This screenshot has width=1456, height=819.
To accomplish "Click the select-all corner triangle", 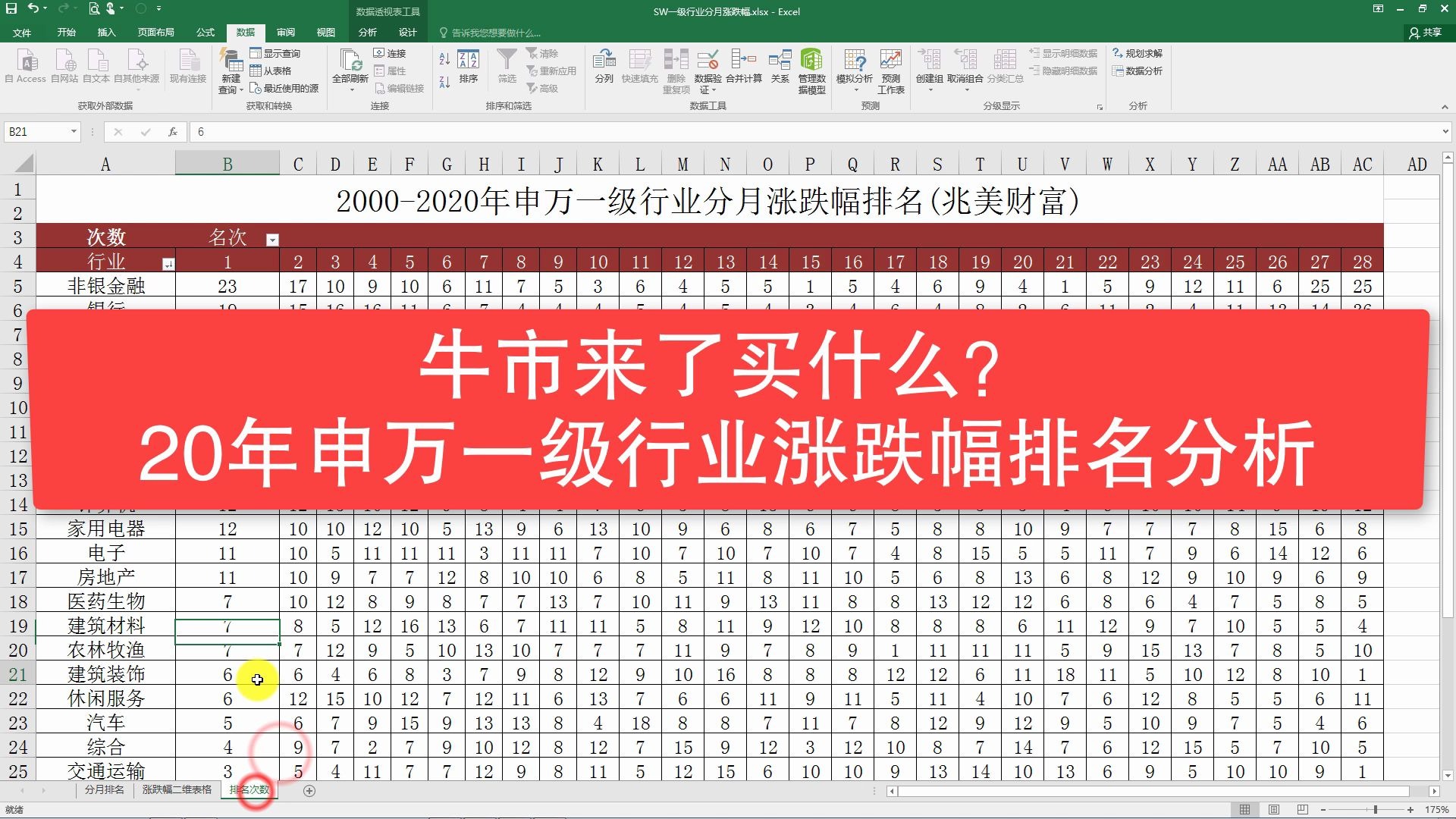I will tap(24, 164).
